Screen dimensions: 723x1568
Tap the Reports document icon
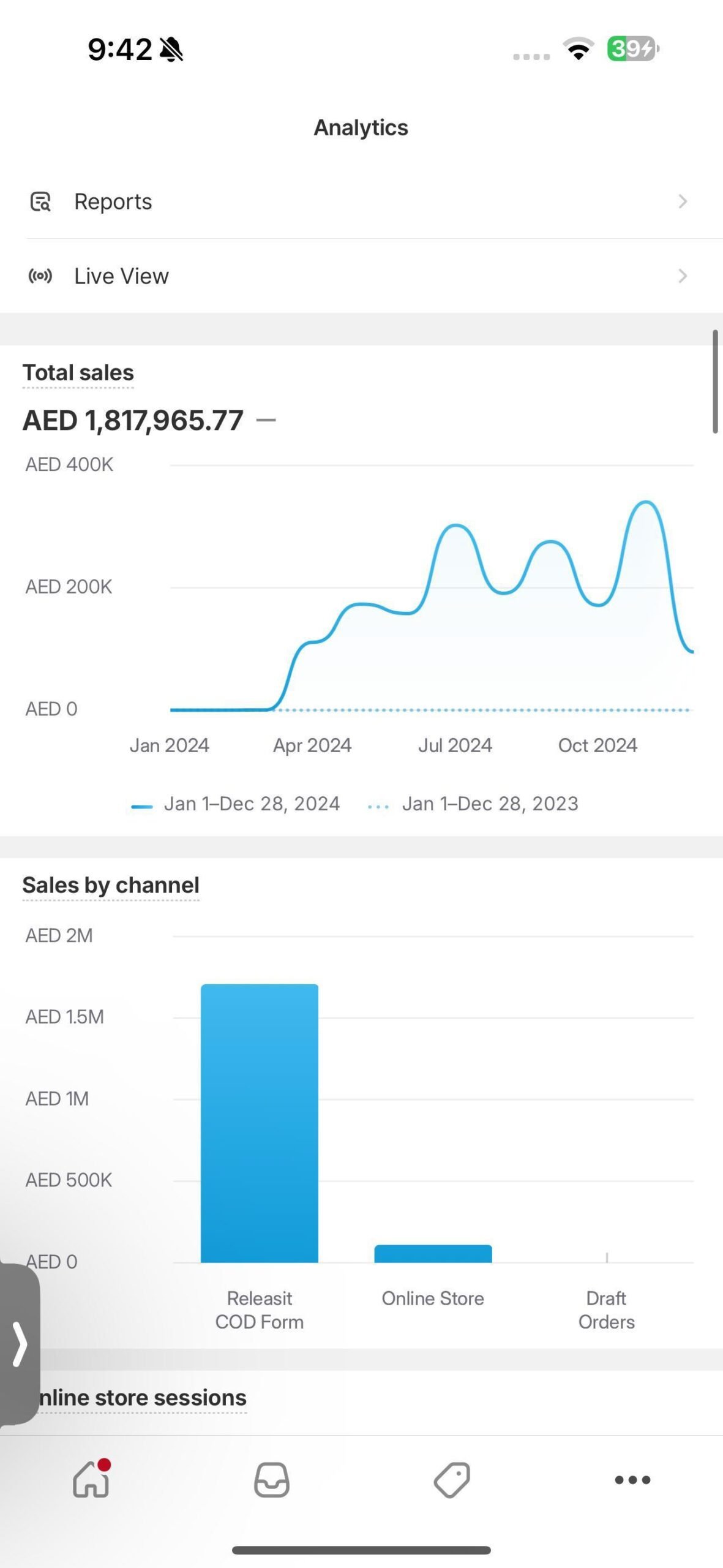coord(40,202)
